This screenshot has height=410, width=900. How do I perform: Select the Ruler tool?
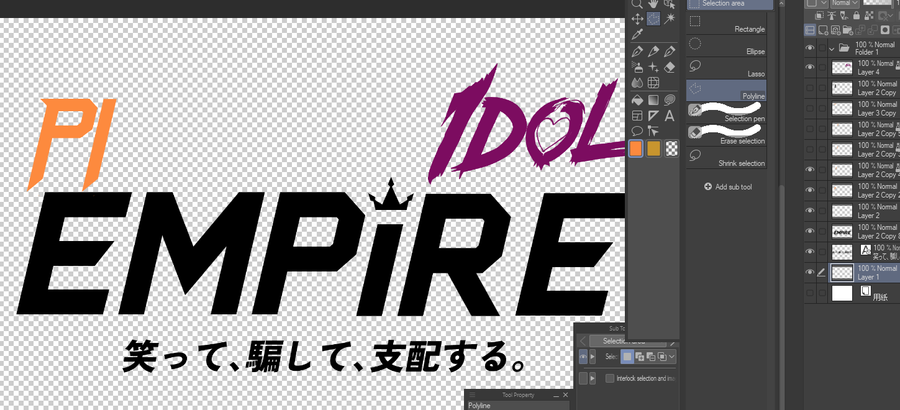point(653,115)
